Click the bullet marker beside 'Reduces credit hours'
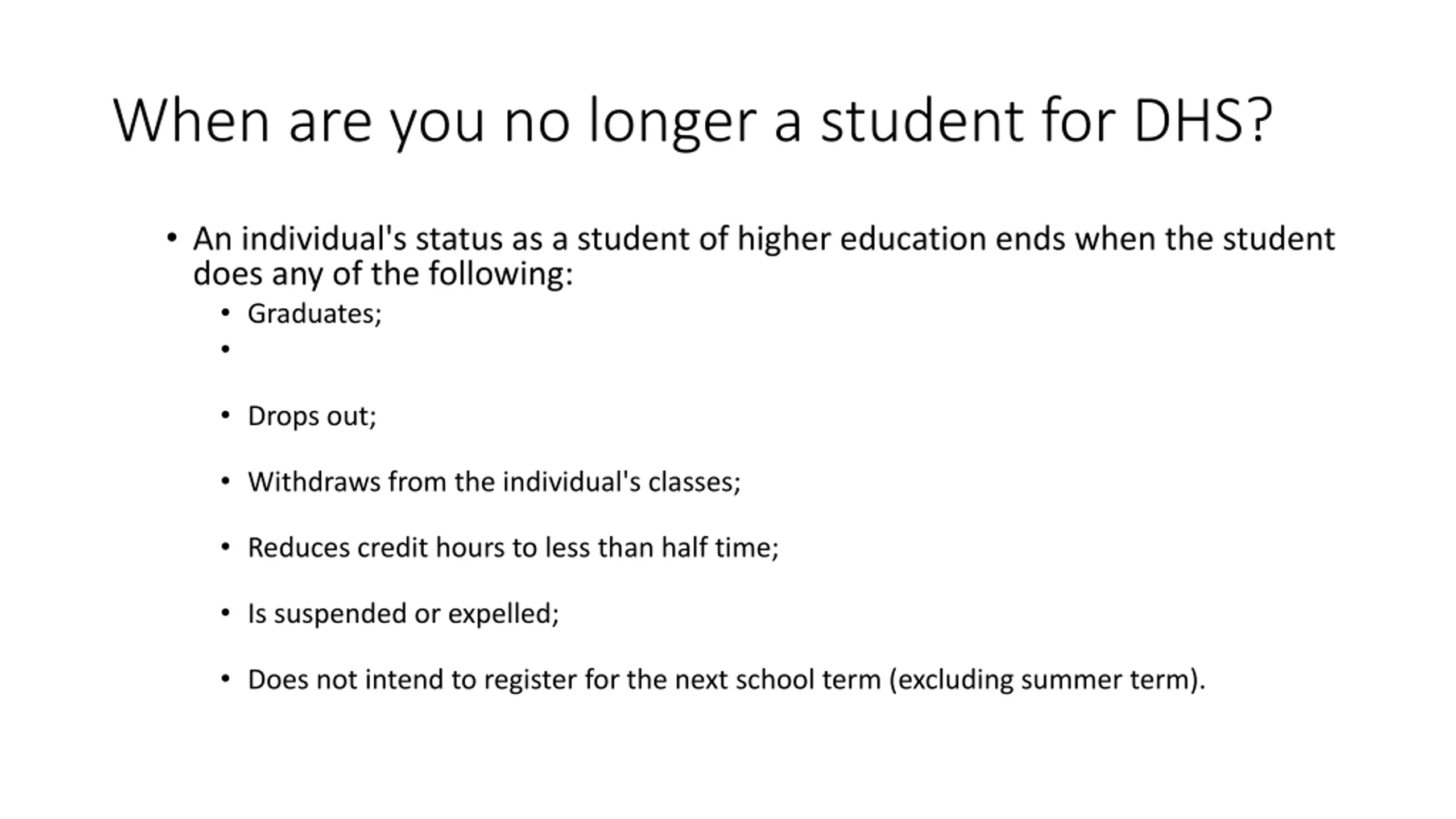 click(x=225, y=547)
